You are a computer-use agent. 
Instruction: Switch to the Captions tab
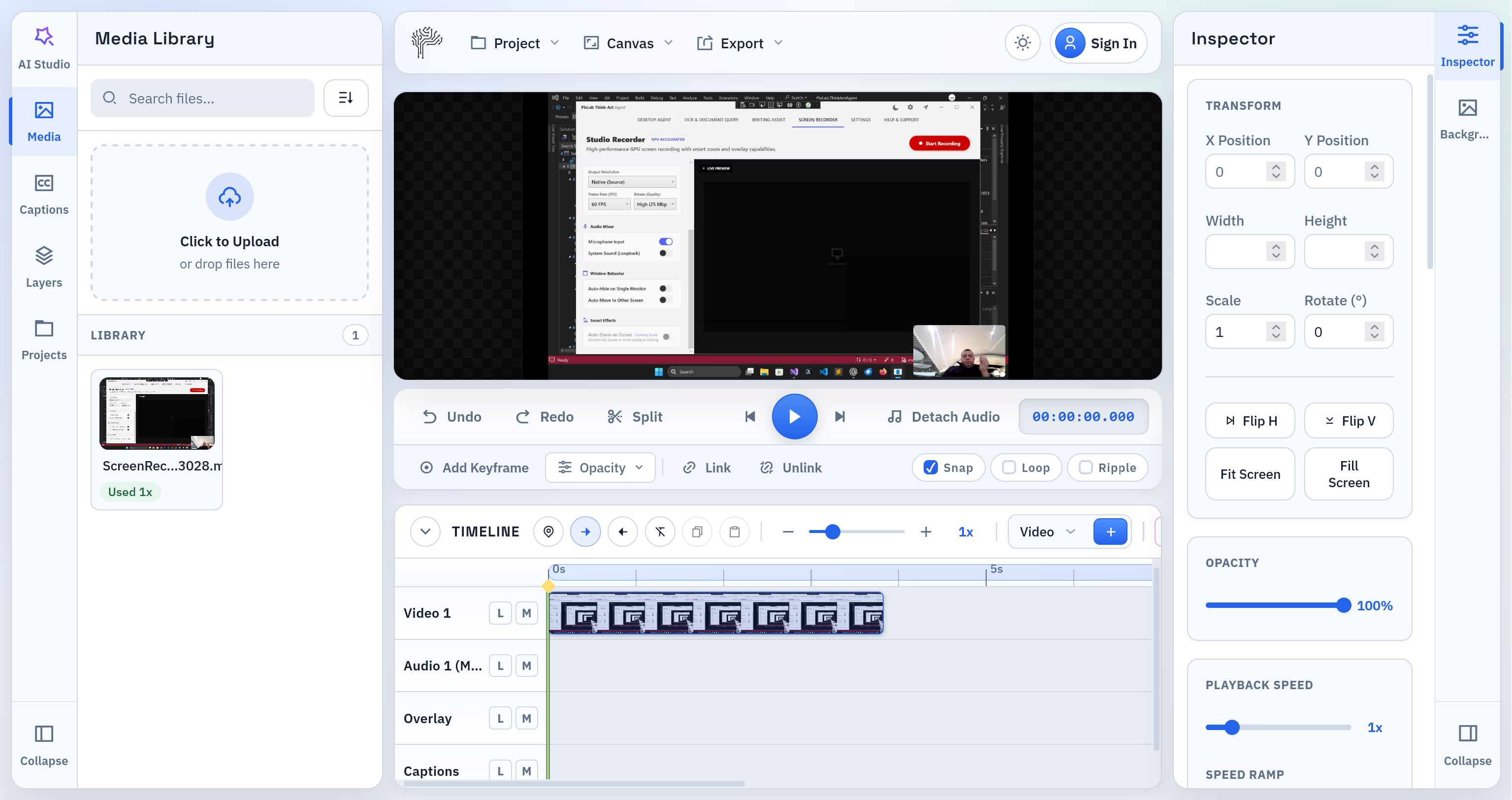pos(44,195)
